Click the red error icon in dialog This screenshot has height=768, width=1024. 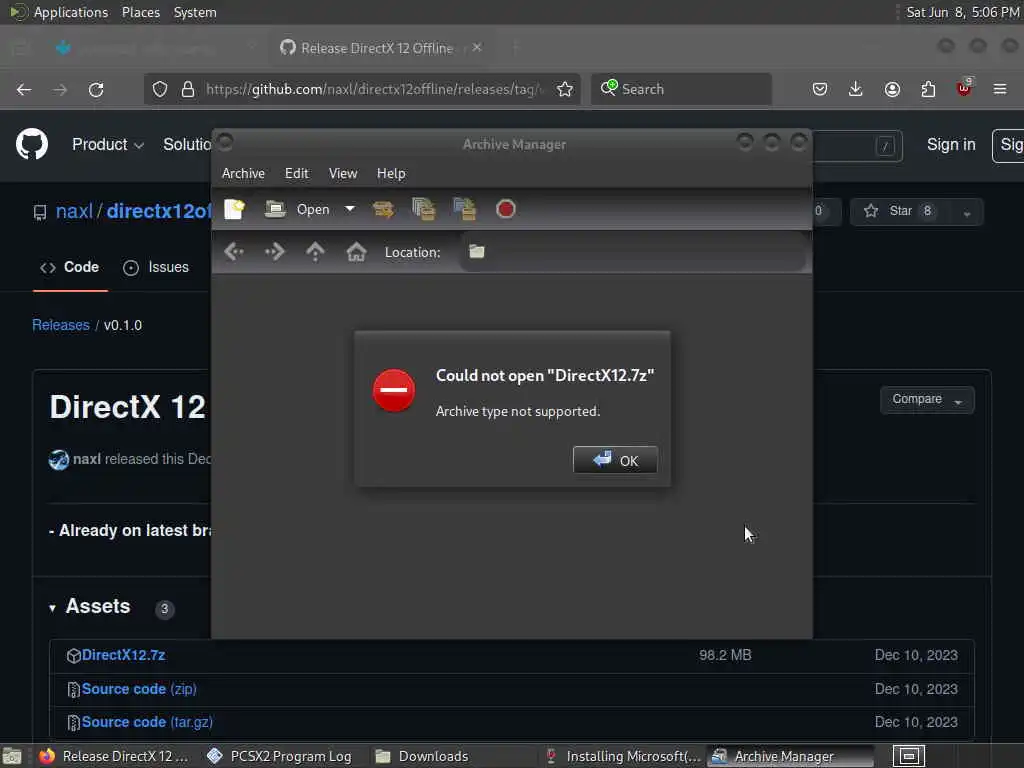point(394,391)
